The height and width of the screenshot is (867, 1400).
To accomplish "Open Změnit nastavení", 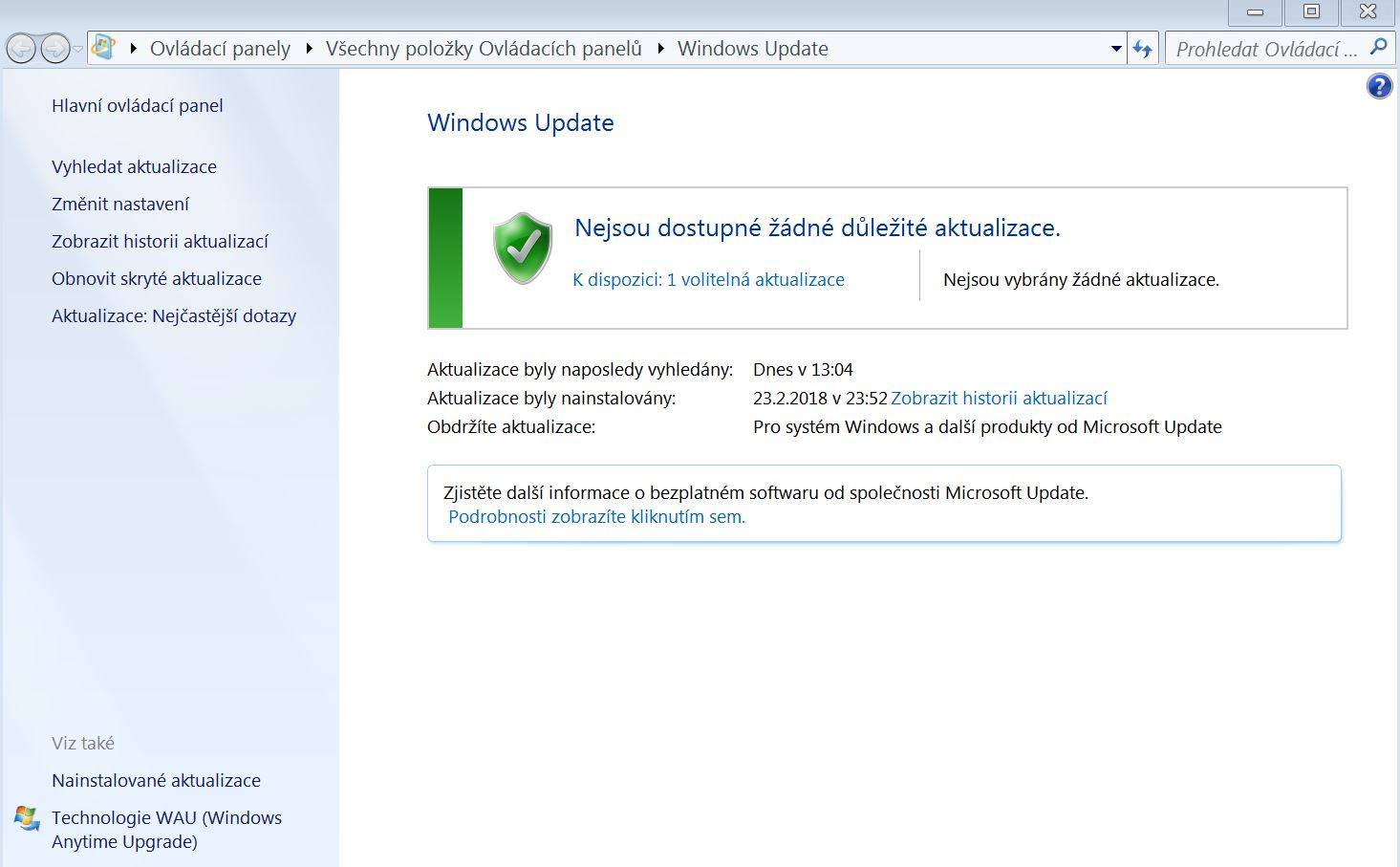I will click(120, 204).
